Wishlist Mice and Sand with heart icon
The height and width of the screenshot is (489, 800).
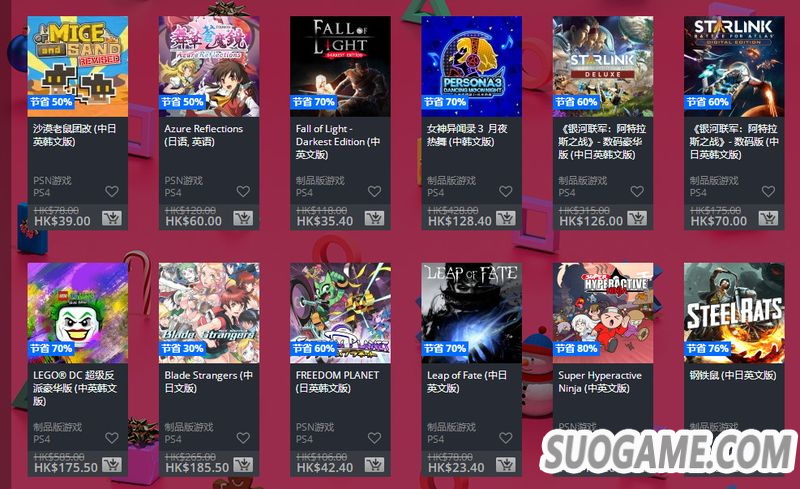112,191
